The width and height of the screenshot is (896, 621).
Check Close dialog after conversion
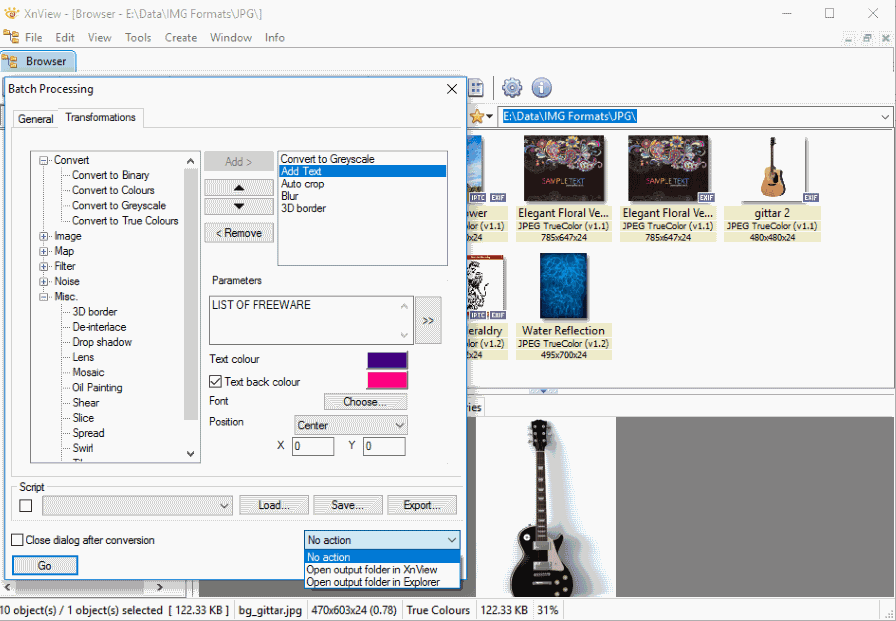(18, 540)
